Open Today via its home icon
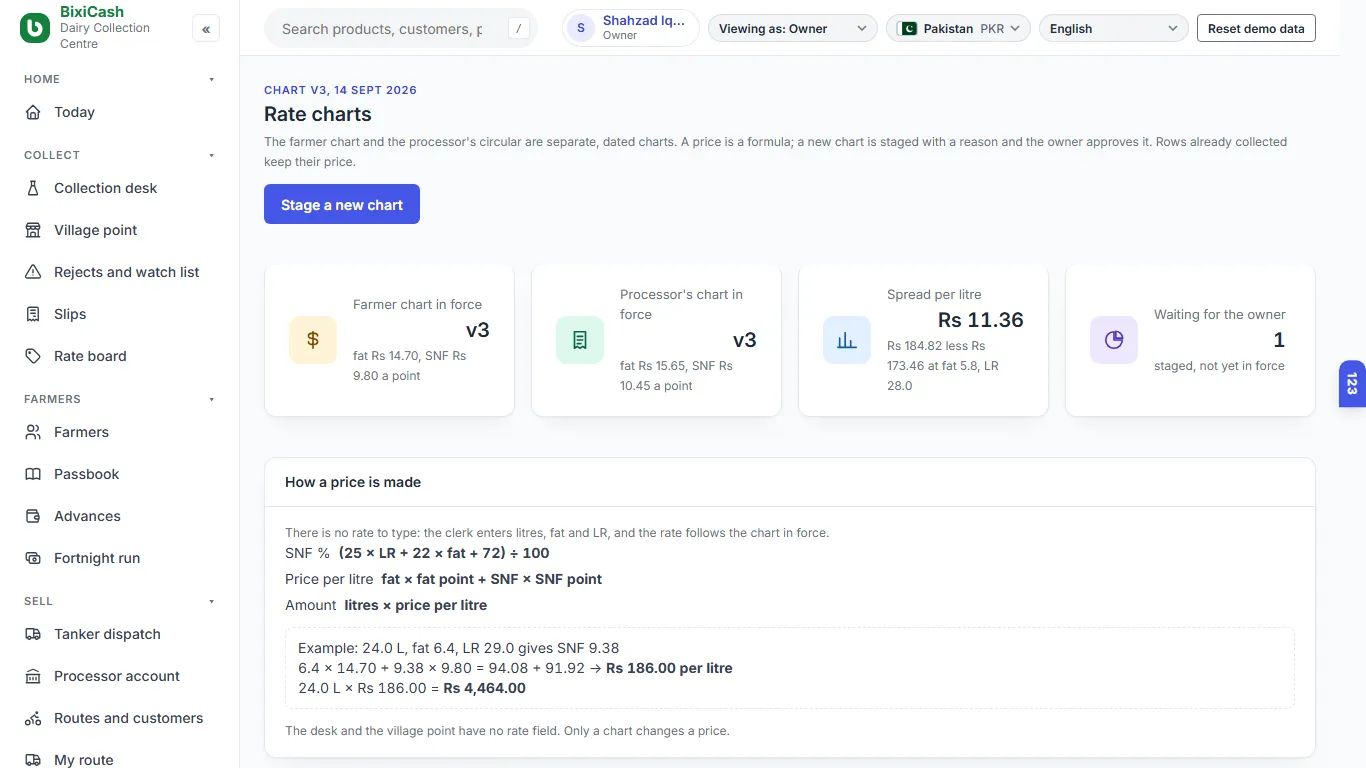The image size is (1366, 768). (x=33, y=112)
